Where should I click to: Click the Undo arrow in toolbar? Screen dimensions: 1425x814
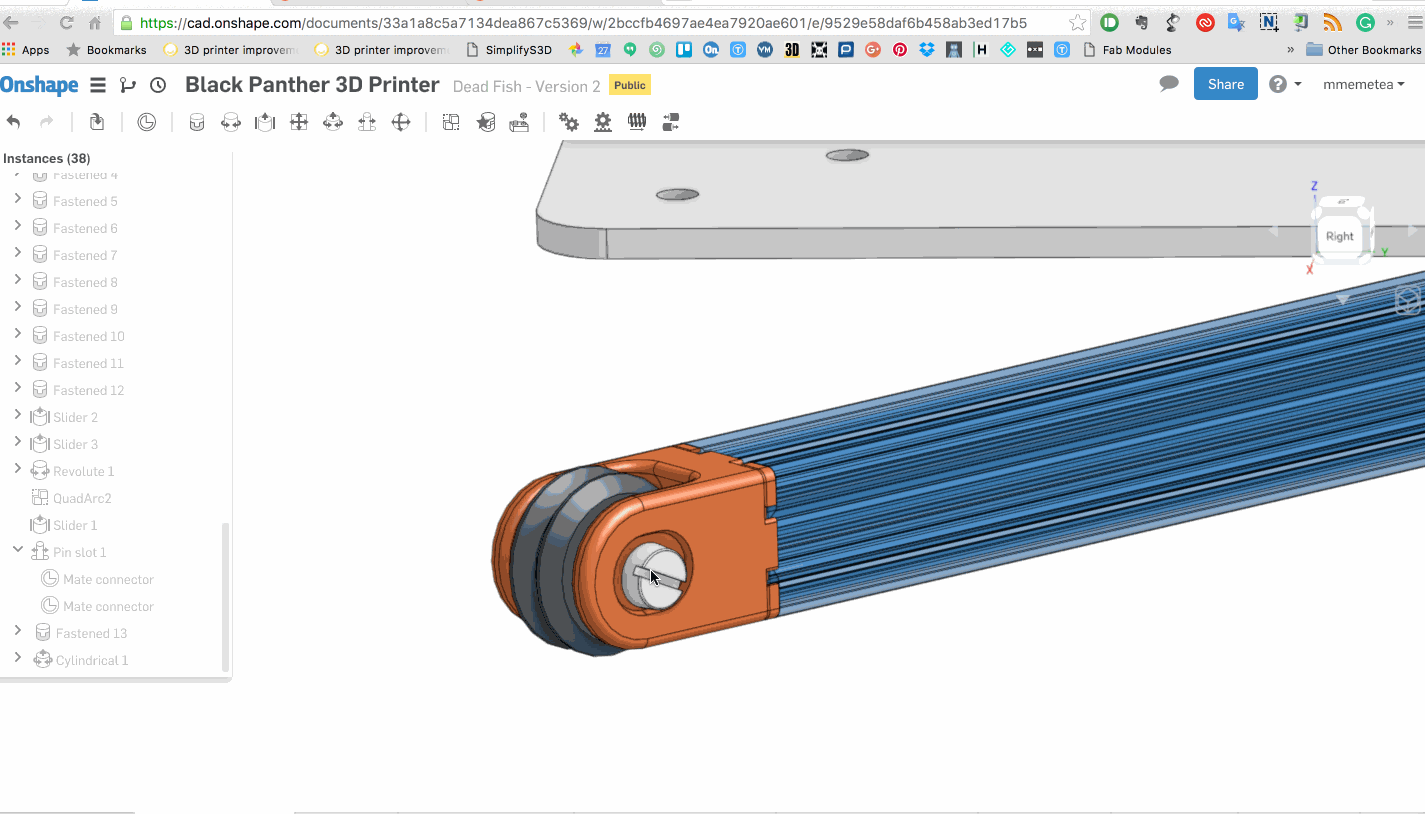click(x=14, y=122)
